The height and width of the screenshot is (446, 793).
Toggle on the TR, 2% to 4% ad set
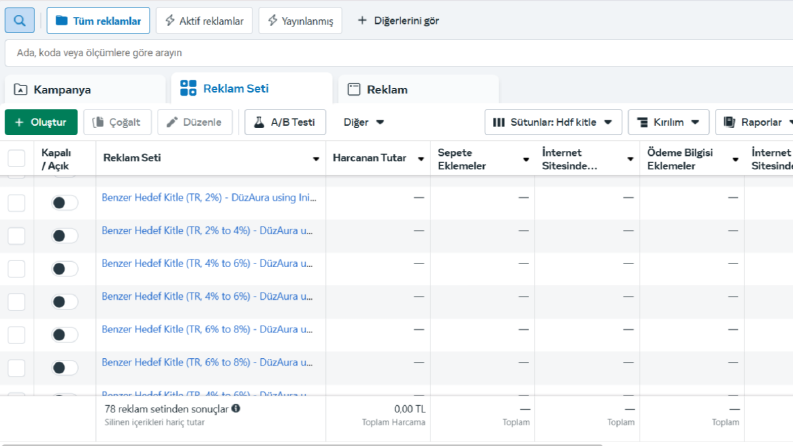(65, 236)
